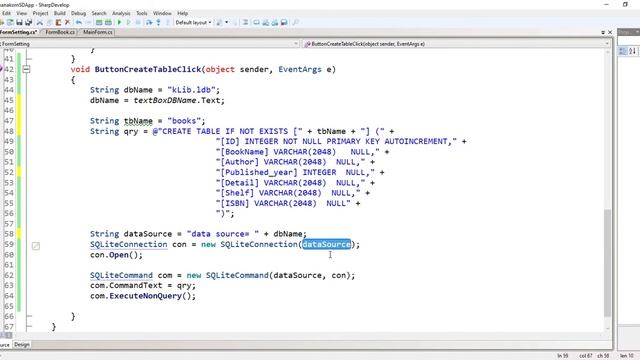Click the Cut scissors toolbar icon
This screenshot has width=640, height=360.
click(40, 22)
